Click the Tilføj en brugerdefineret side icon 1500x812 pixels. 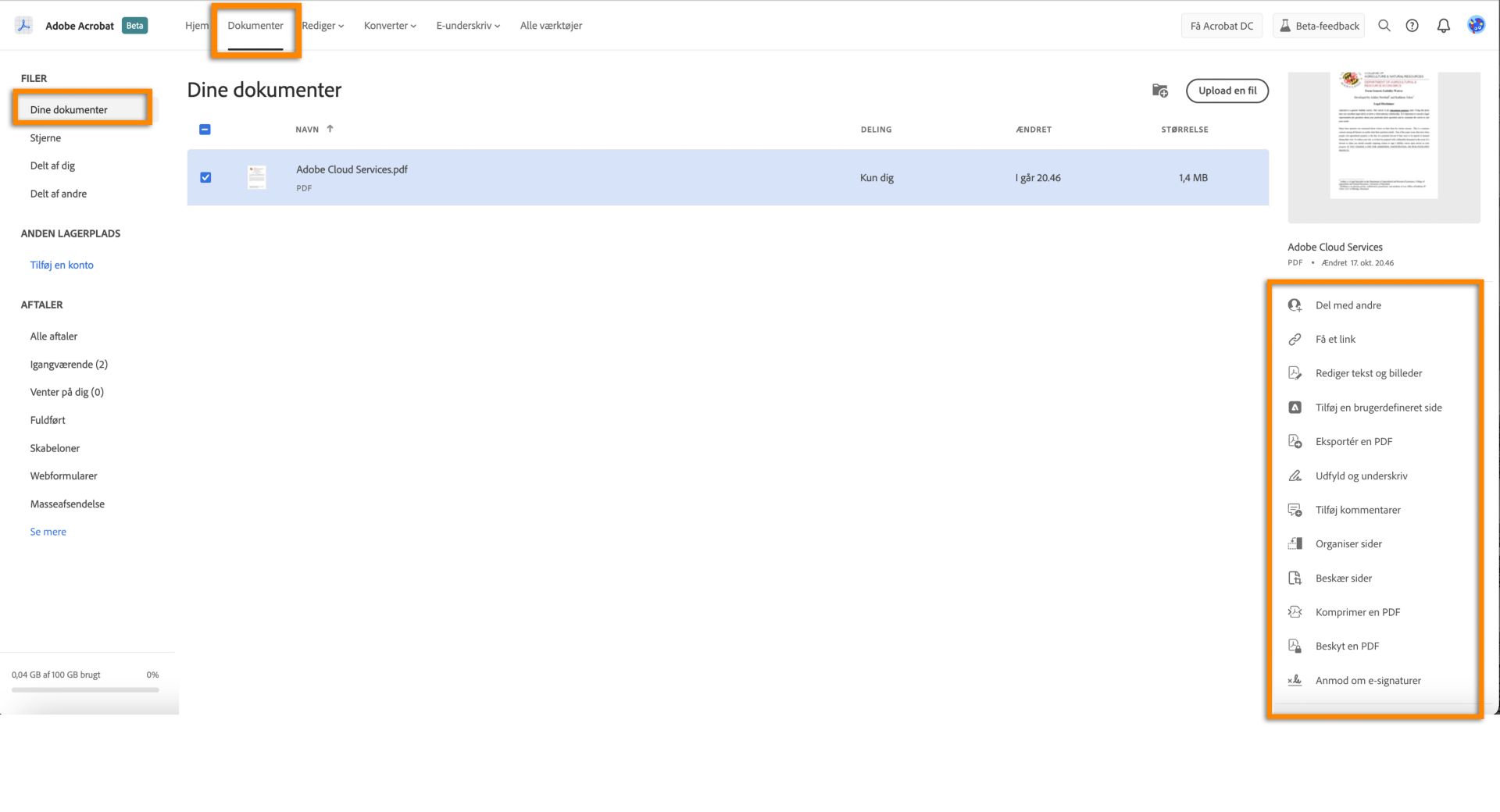(1295, 408)
